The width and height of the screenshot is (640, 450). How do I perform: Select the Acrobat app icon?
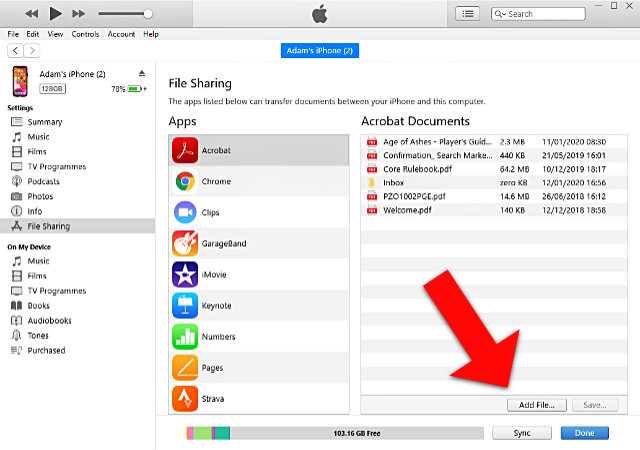185,150
